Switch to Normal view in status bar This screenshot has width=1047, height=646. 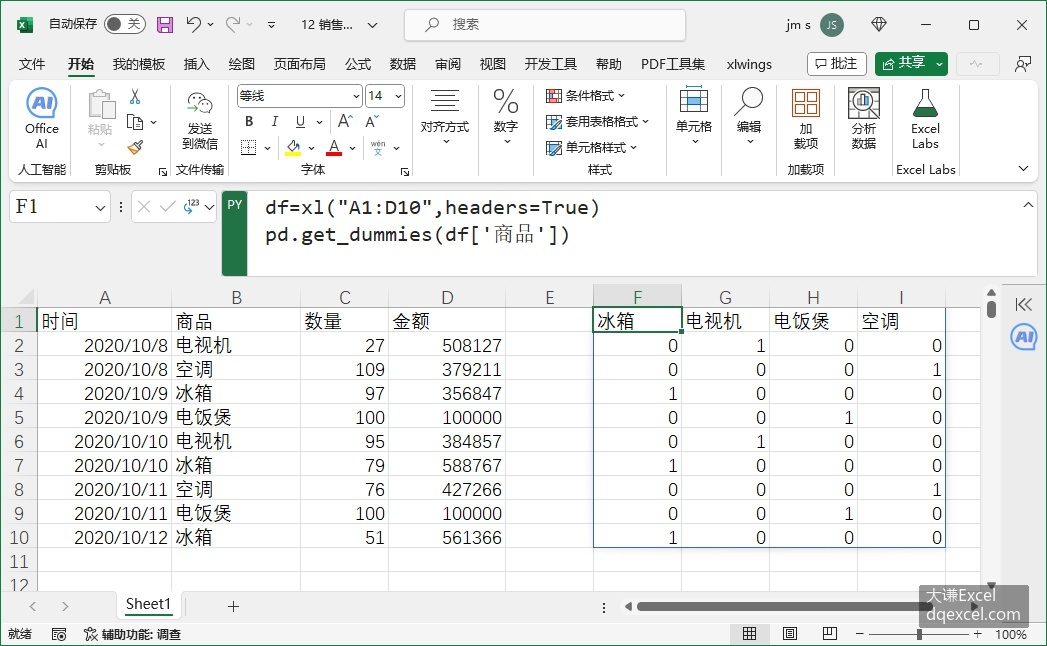coord(750,633)
